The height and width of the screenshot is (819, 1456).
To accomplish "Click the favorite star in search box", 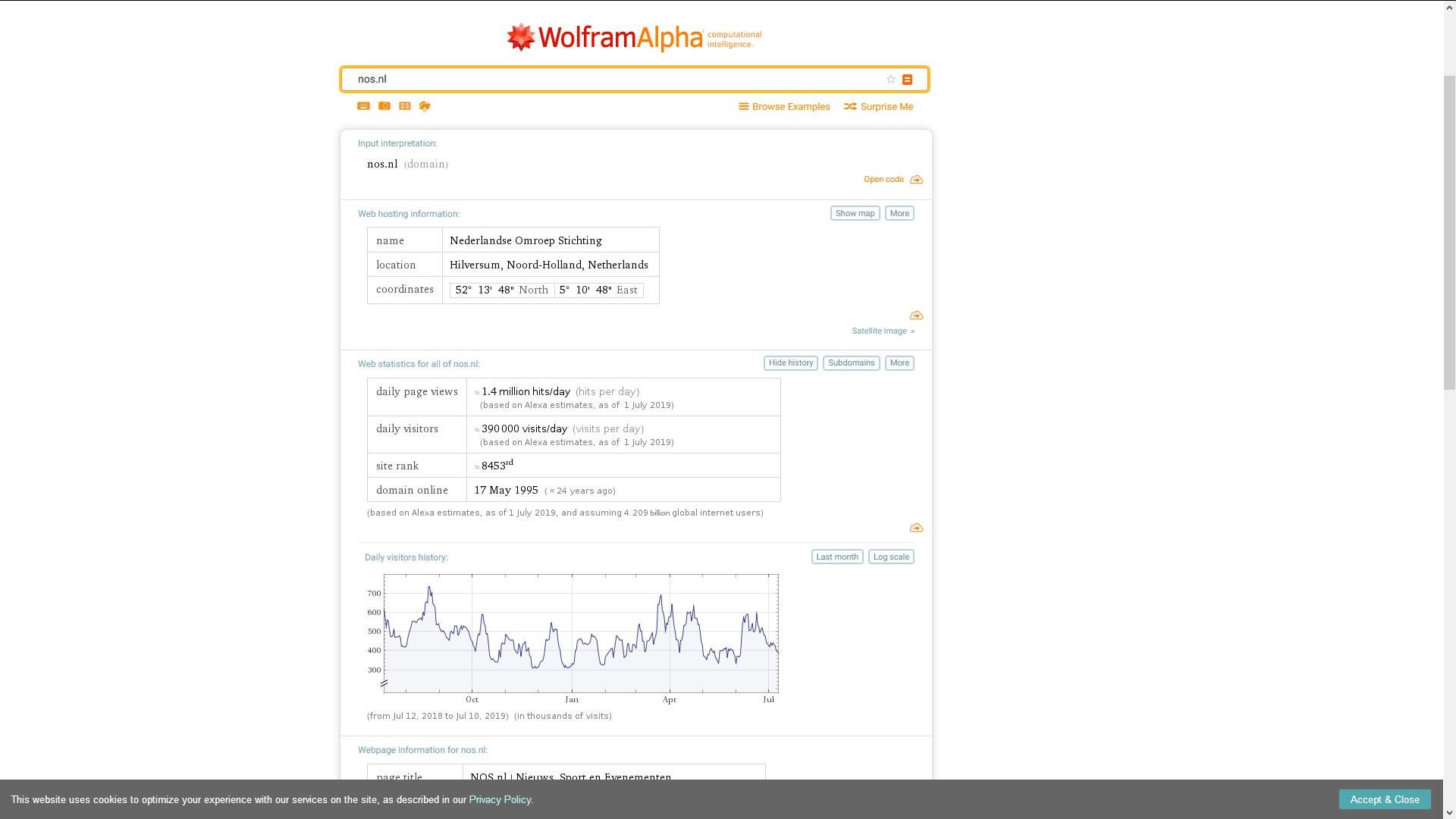I will (x=891, y=80).
